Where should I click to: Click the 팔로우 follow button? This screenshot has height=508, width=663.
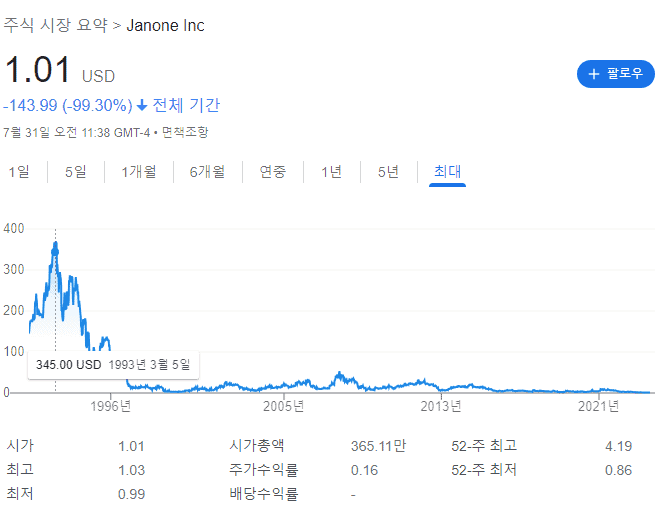point(615,74)
